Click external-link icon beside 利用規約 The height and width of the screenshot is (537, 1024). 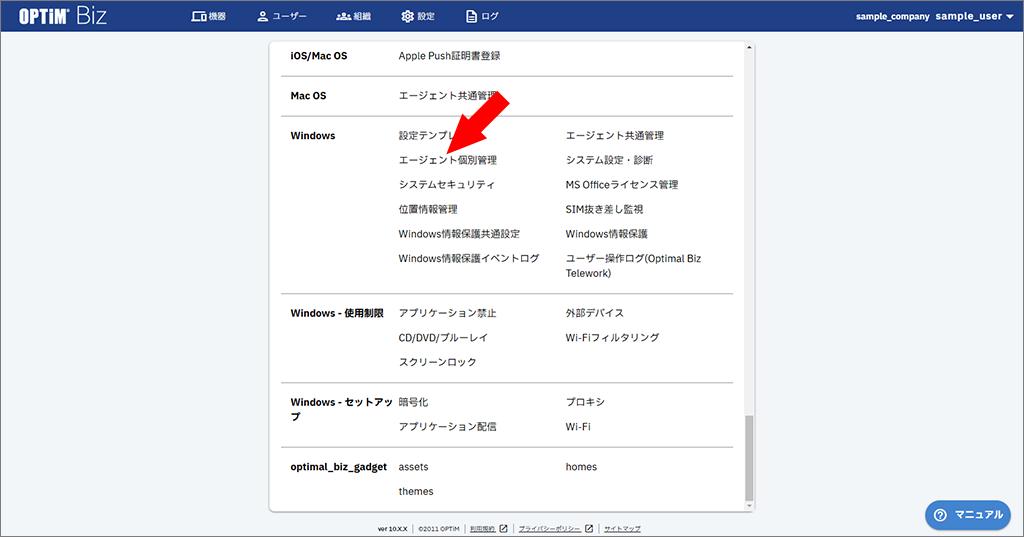coord(504,529)
